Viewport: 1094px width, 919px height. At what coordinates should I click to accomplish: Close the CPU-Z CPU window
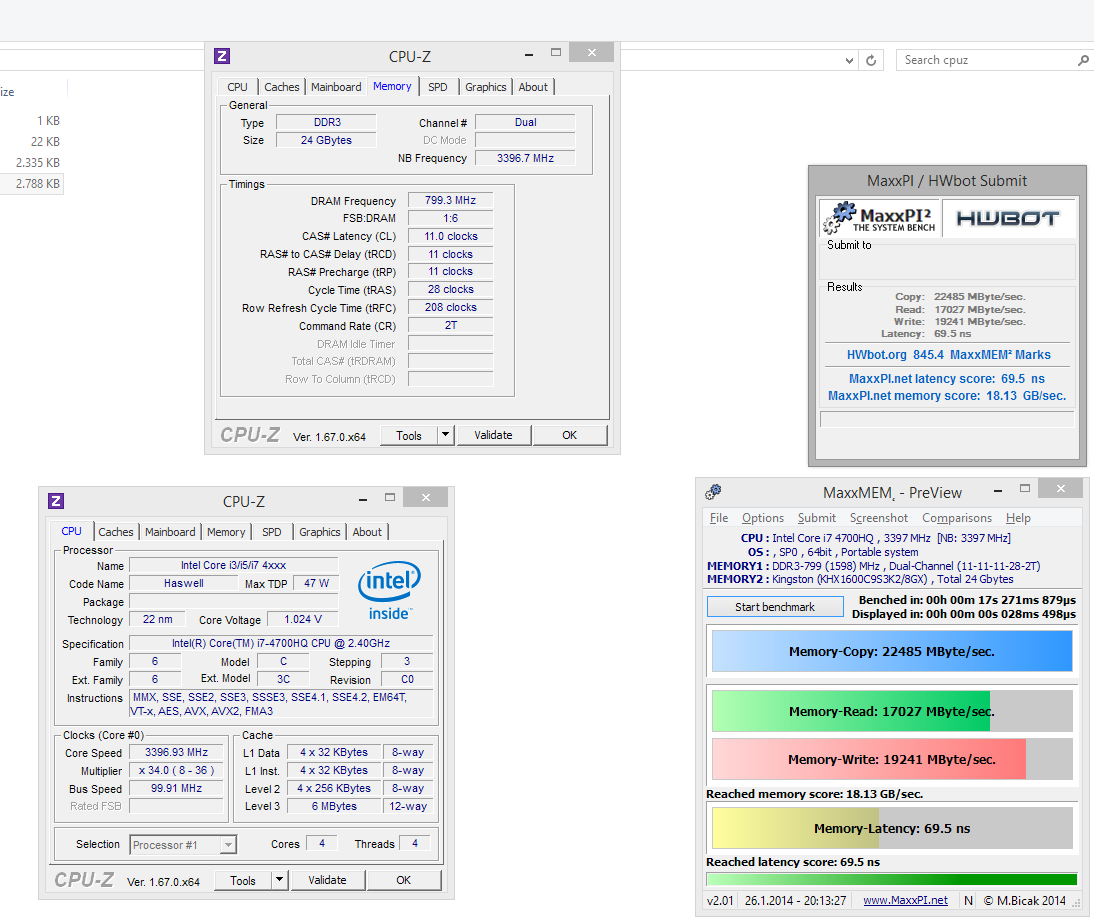(x=426, y=498)
